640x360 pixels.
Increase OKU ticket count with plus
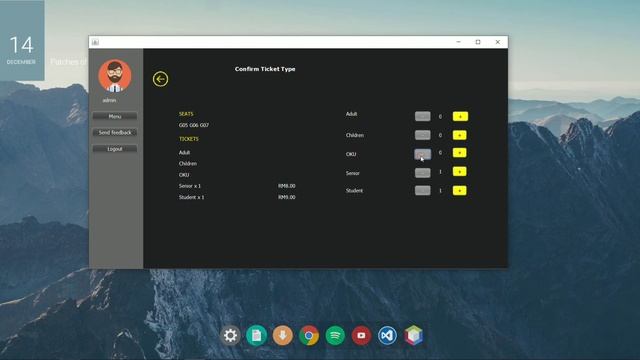point(460,153)
